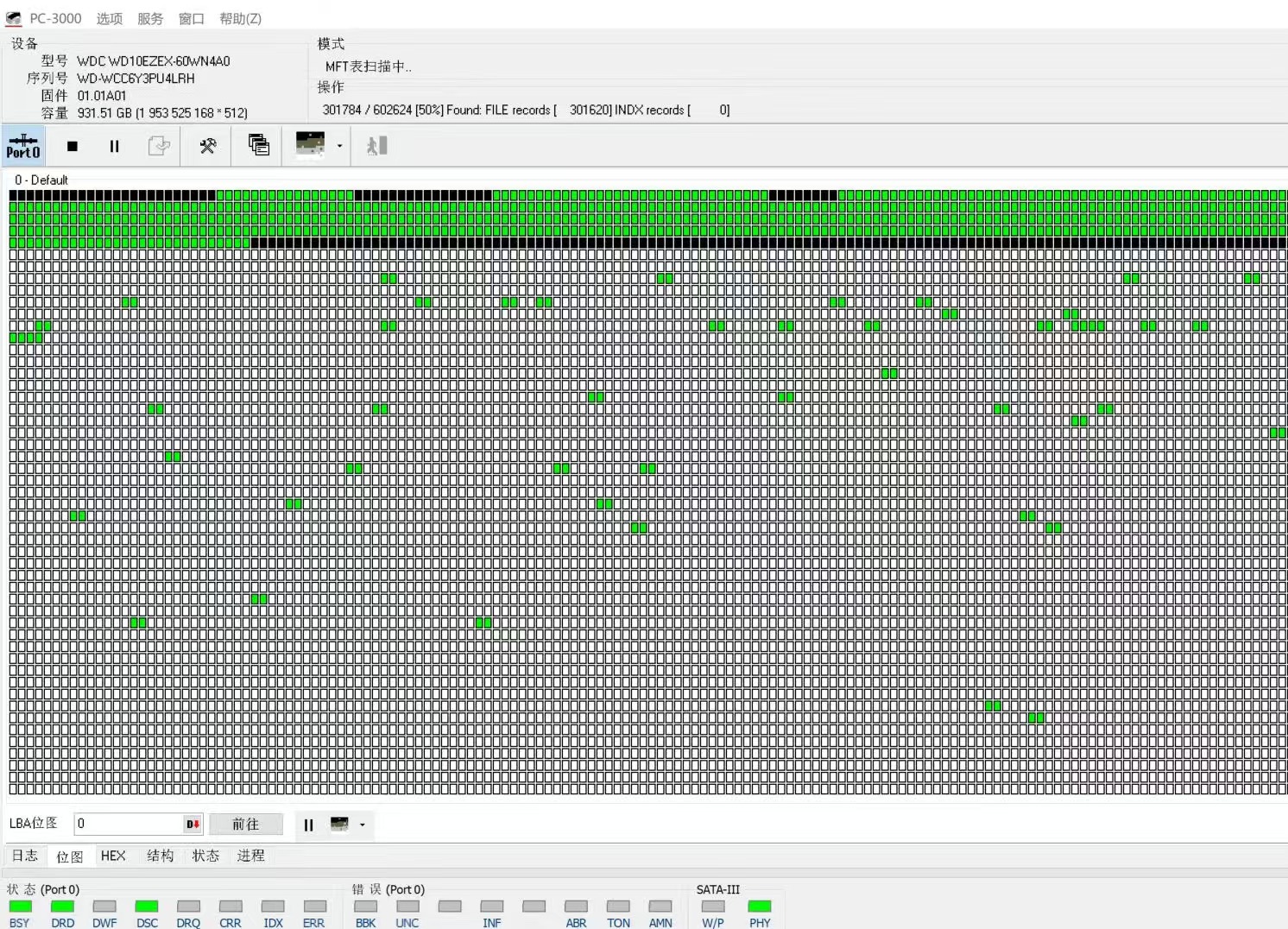The height and width of the screenshot is (929, 1288).
Task: Open the 服务 menu
Action: coord(149,18)
